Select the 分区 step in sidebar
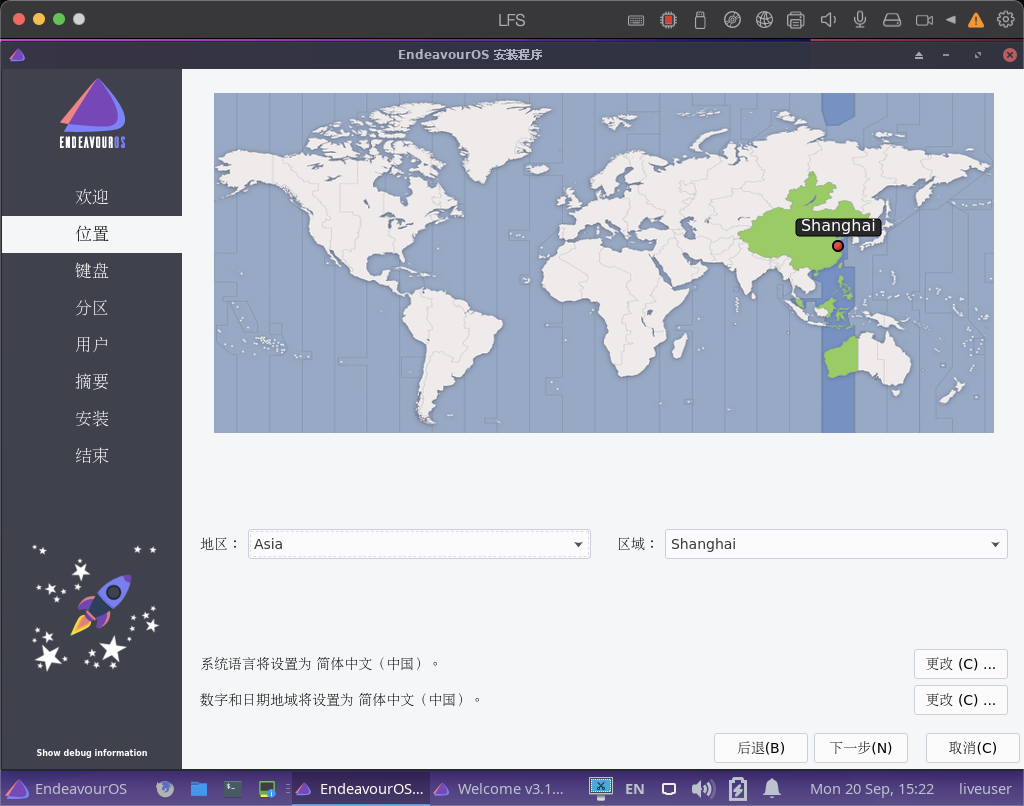 point(91,308)
